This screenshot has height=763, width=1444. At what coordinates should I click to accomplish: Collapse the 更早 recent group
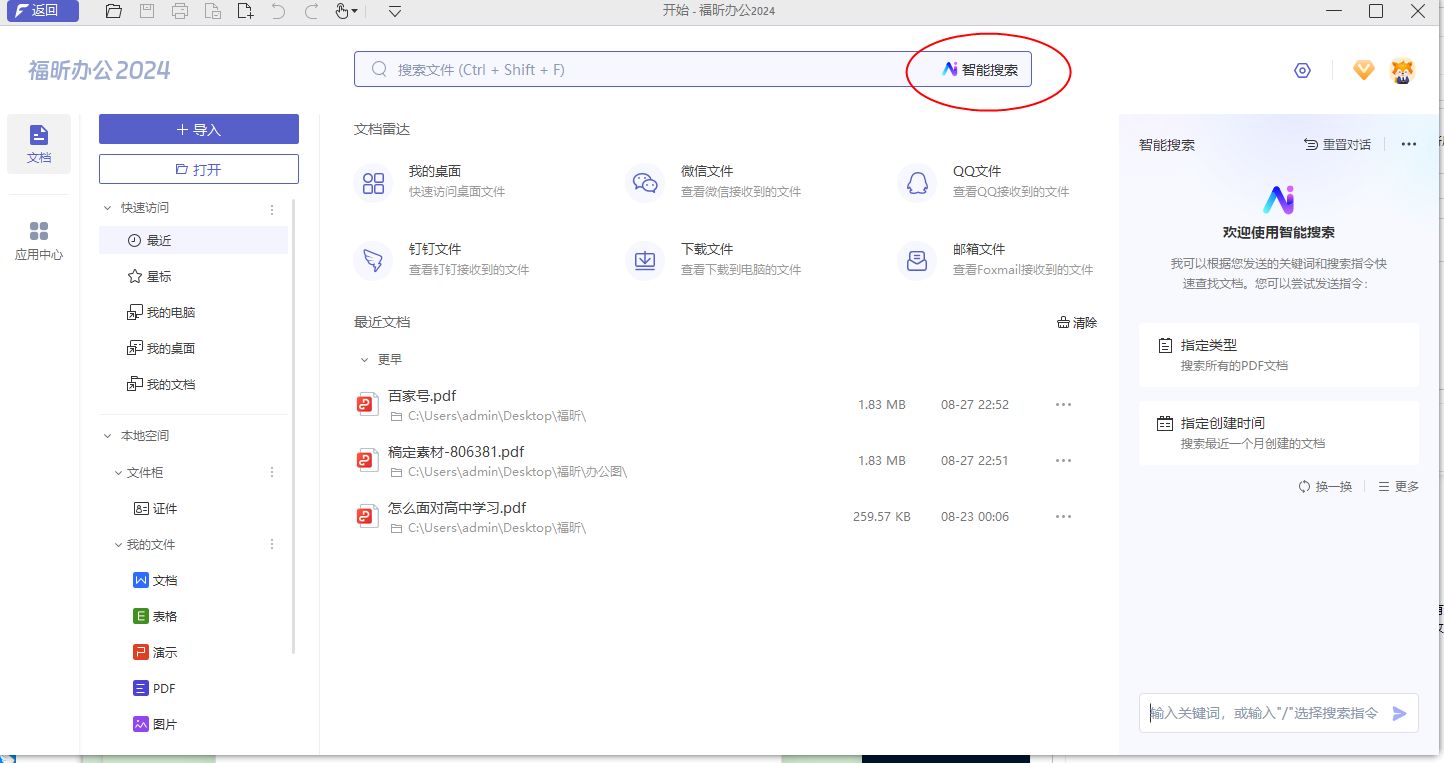click(364, 359)
